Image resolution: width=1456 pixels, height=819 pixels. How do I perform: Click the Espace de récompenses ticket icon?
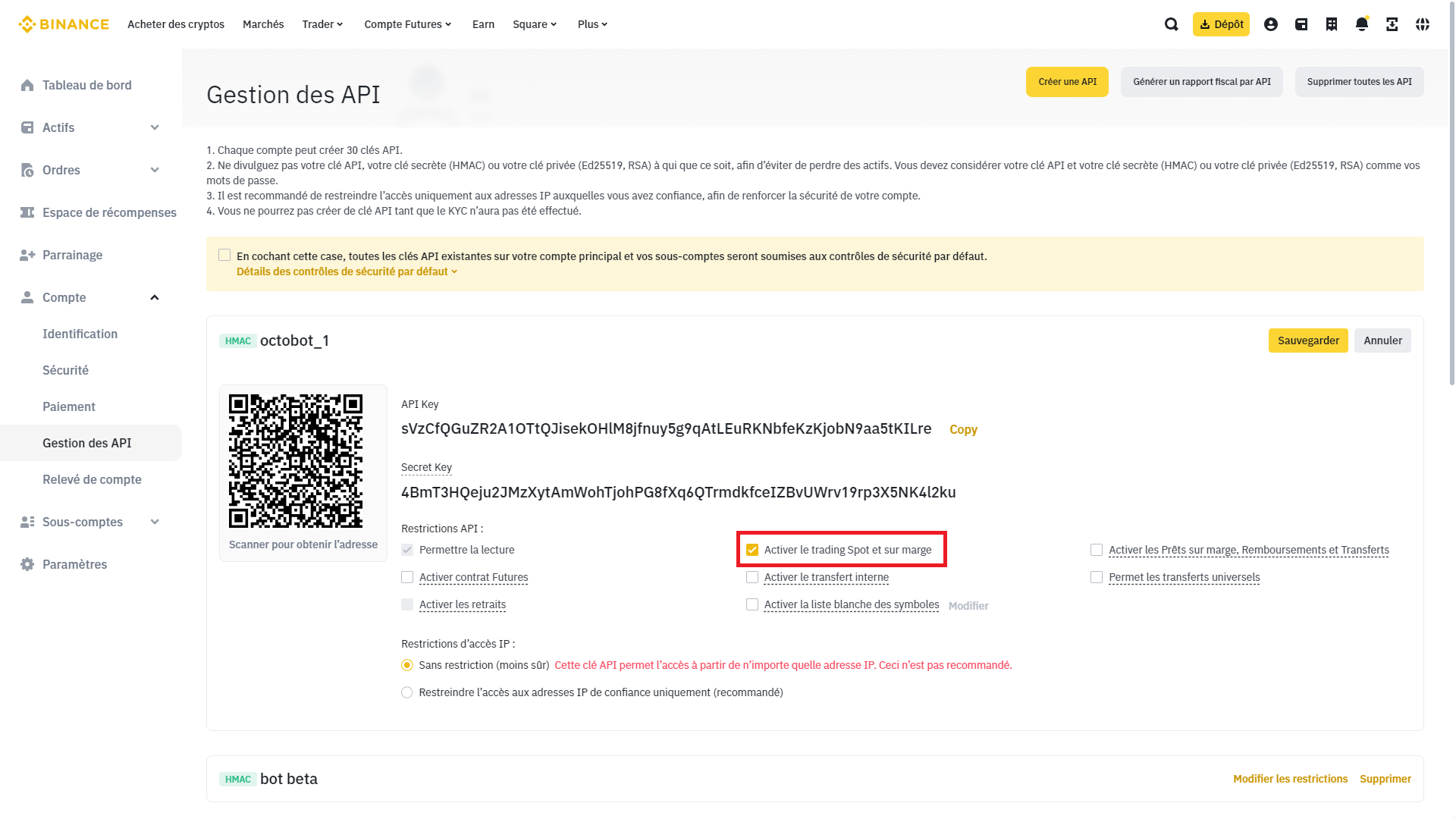point(27,212)
